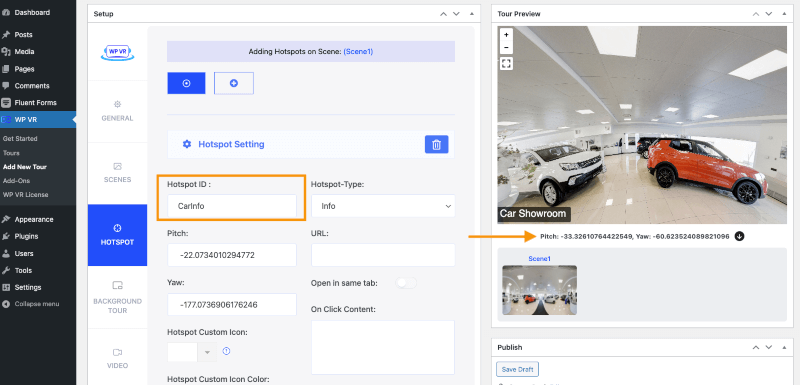
Task: Add a new hotspot with plus button
Action: 234,83
